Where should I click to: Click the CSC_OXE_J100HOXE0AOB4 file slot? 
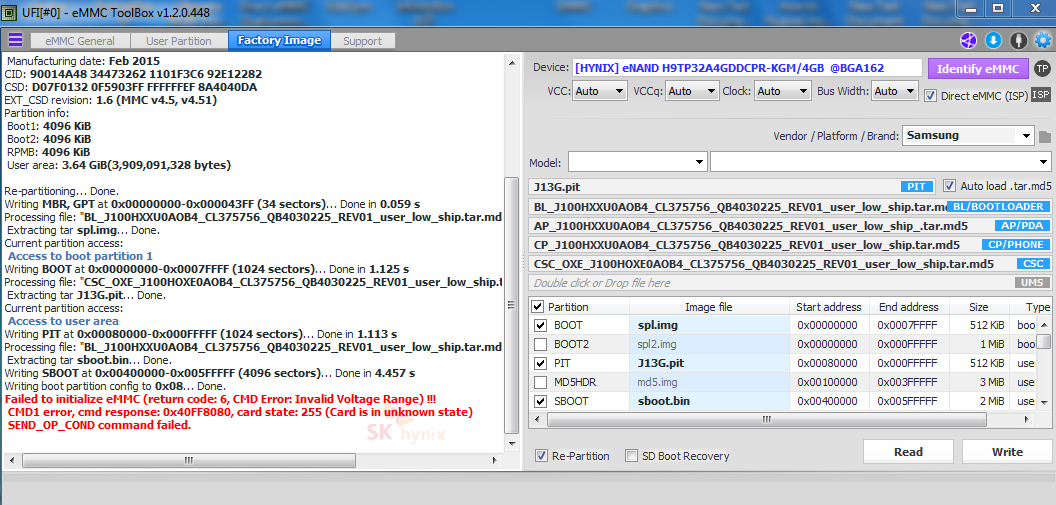tap(790, 264)
